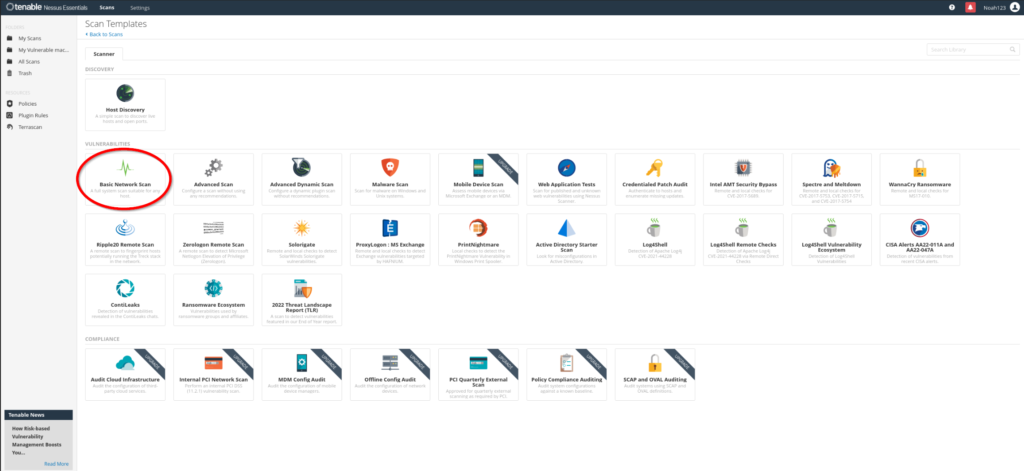
Task: Choose ProxyLogon : MS Exchange template
Action: click(x=390, y=239)
